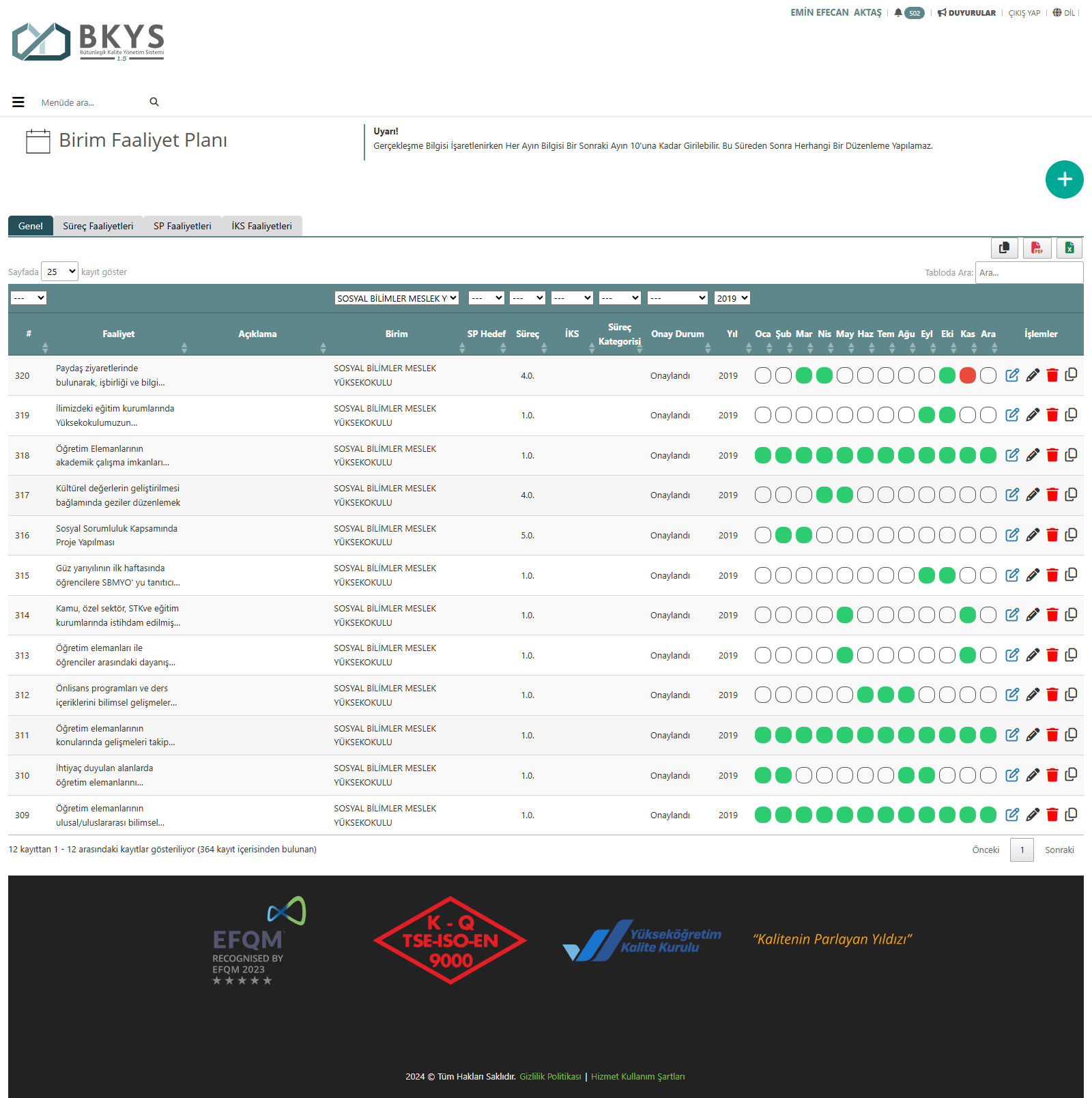This screenshot has width=1092, height=1098.
Task: Go to the Sonraki page
Action: click(x=1059, y=850)
